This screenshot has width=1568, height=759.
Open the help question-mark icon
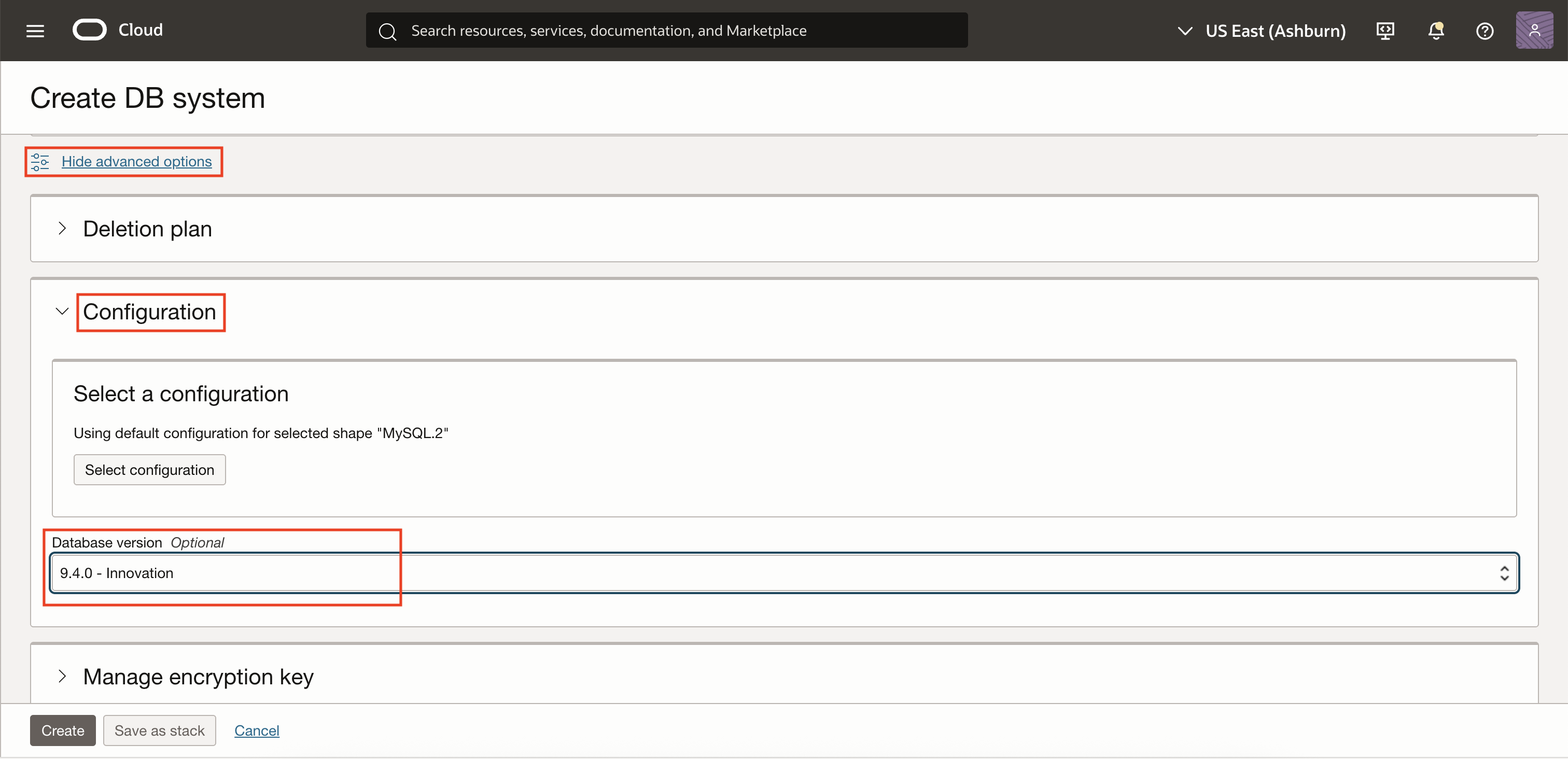(1485, 31)
